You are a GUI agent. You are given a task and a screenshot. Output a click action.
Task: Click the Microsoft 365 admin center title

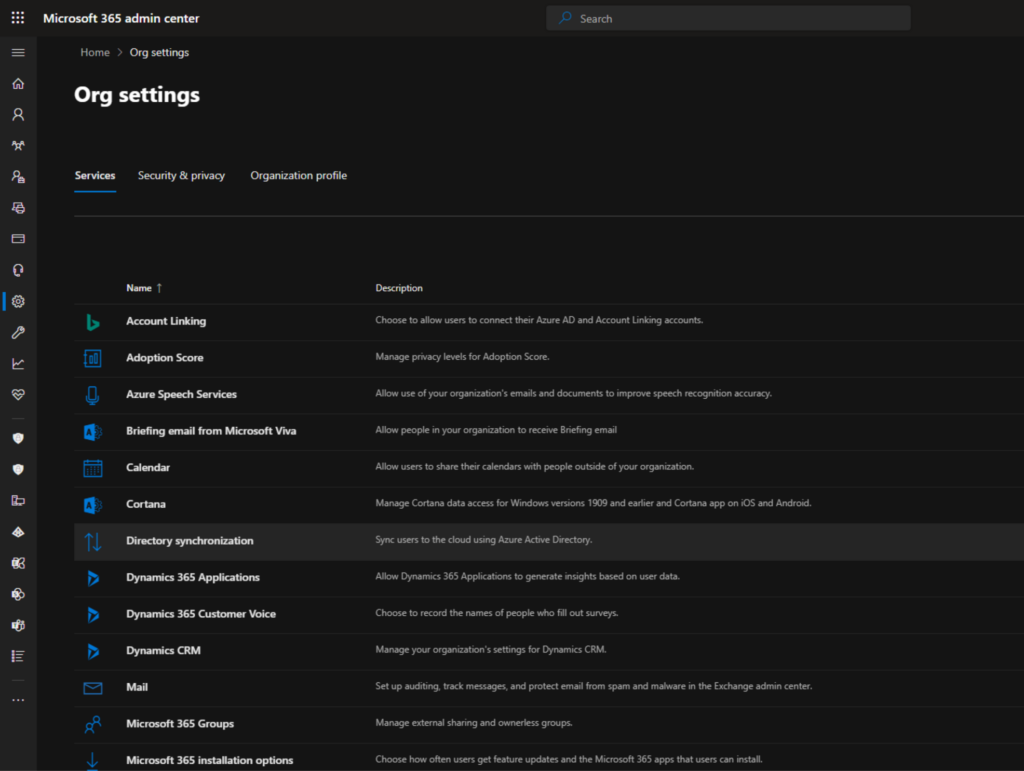(121, 18)
